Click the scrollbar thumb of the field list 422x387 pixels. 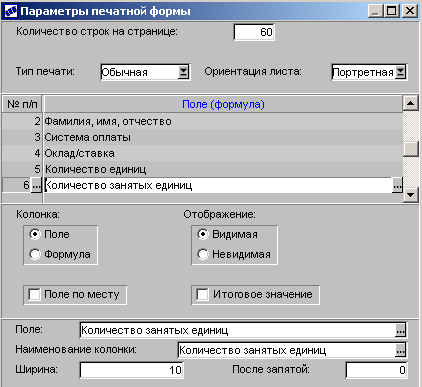click(411, 149)
